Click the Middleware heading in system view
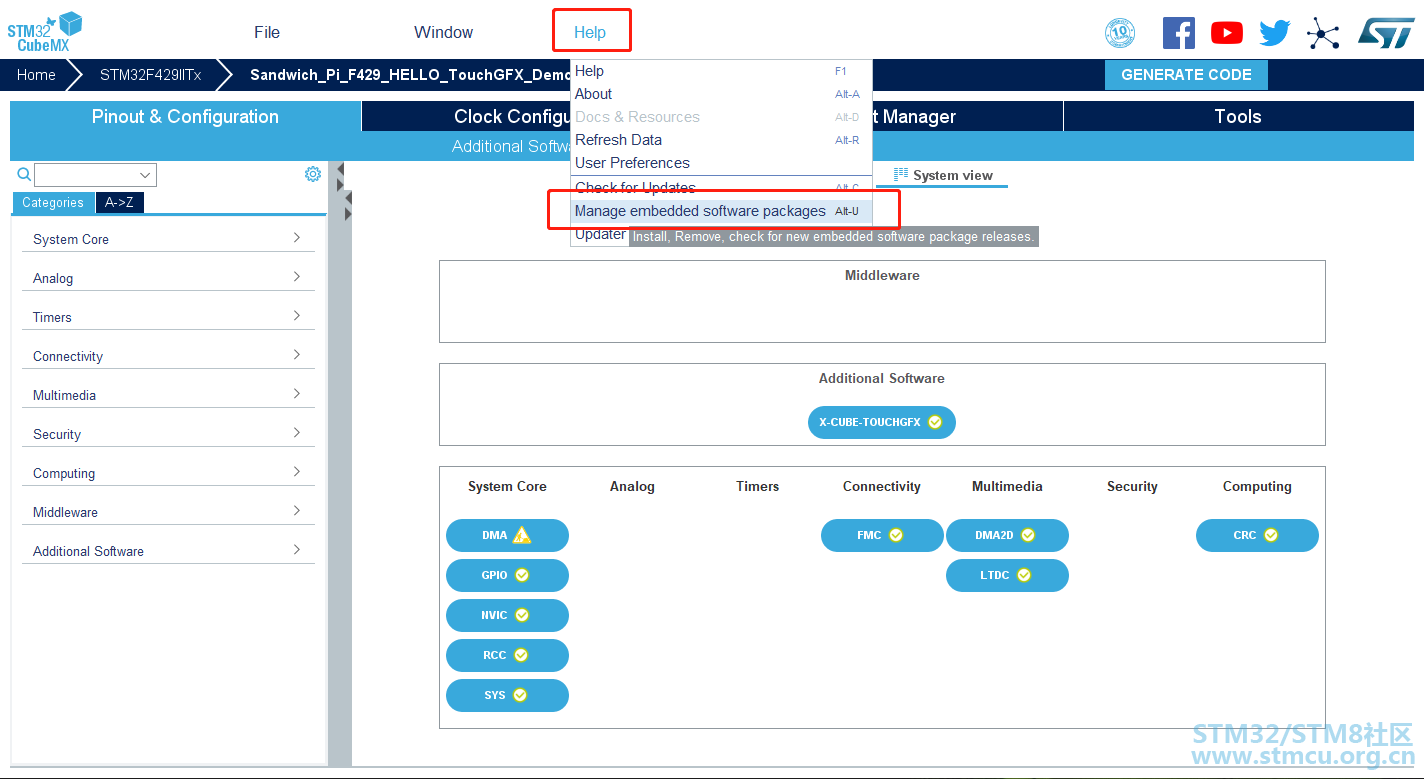This screenshot has height=779, width=1424. (882, 275)
